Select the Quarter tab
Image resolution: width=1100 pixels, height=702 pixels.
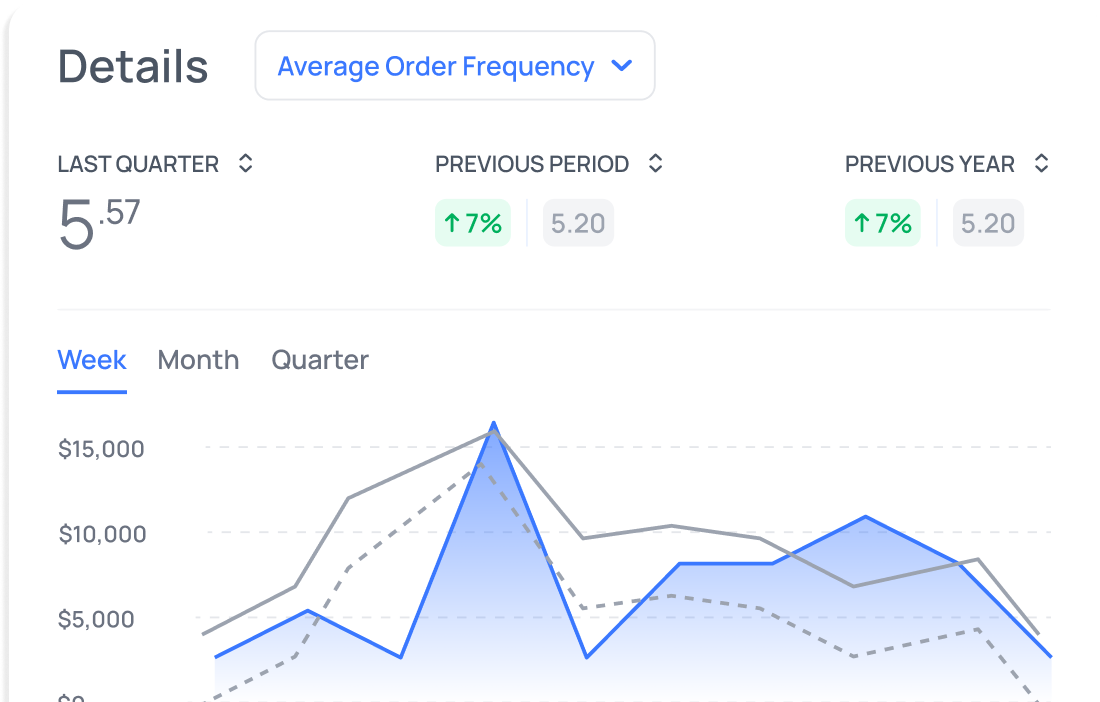(320, 360)
